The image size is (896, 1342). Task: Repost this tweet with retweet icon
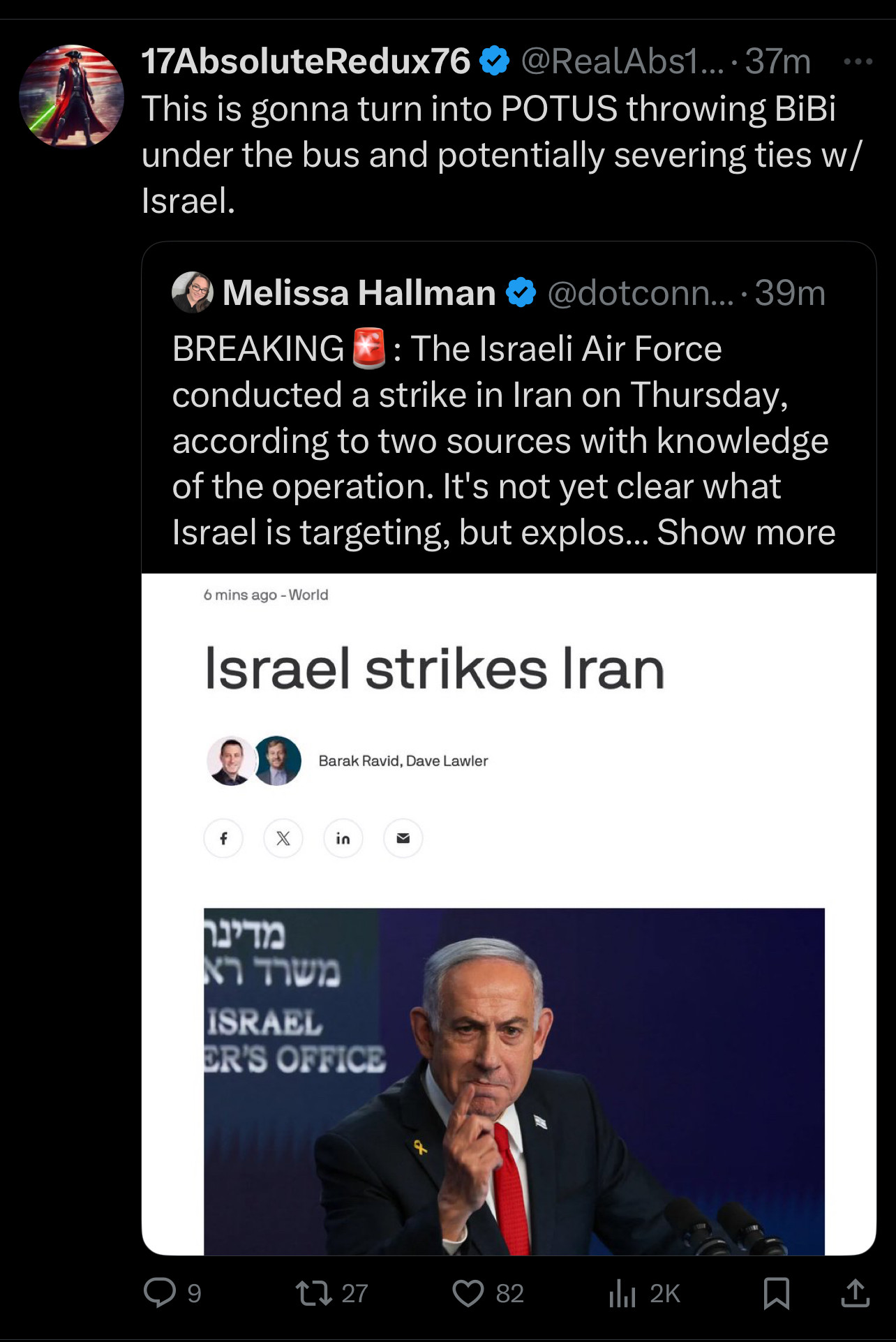[314, 1292]
